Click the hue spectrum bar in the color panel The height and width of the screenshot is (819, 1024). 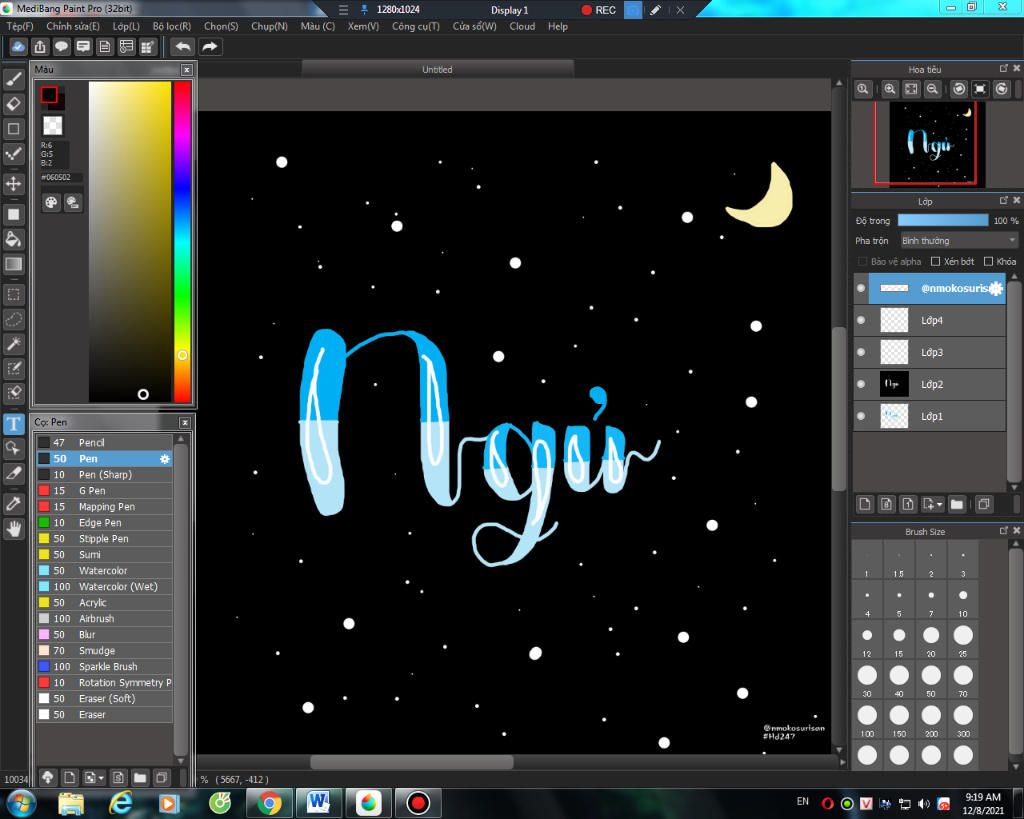click(x=182, y=242)
